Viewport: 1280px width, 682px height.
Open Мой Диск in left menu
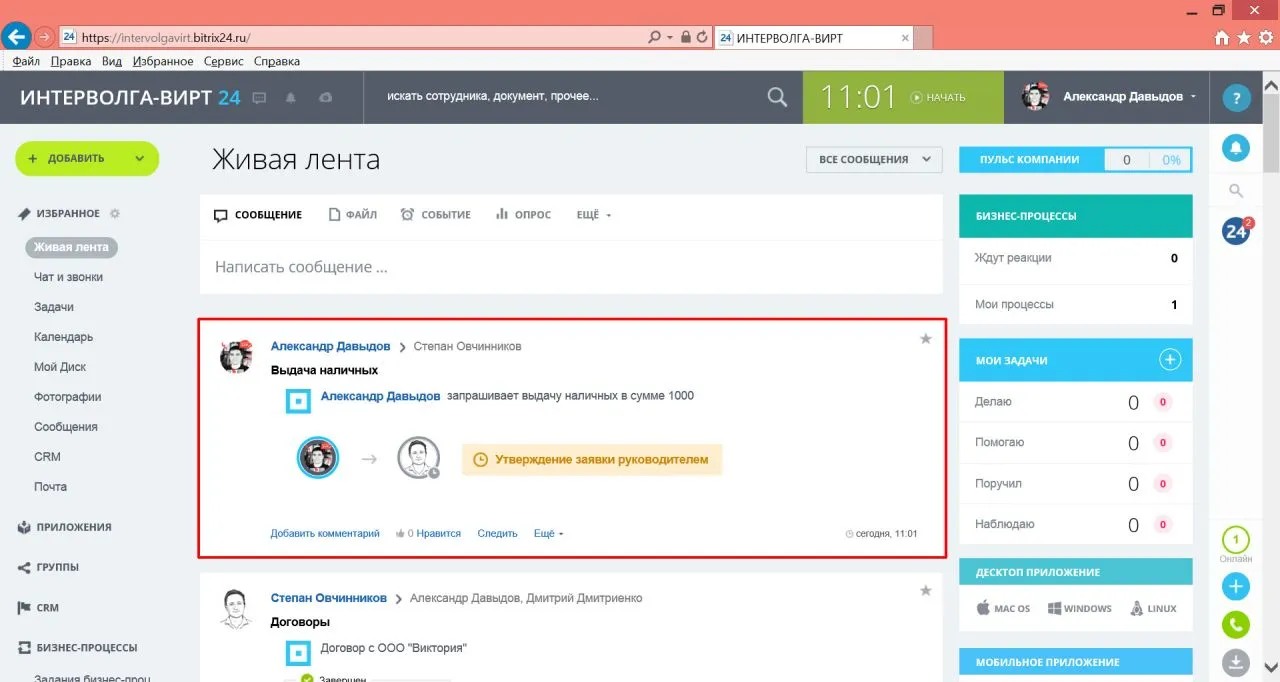(60, 367)
